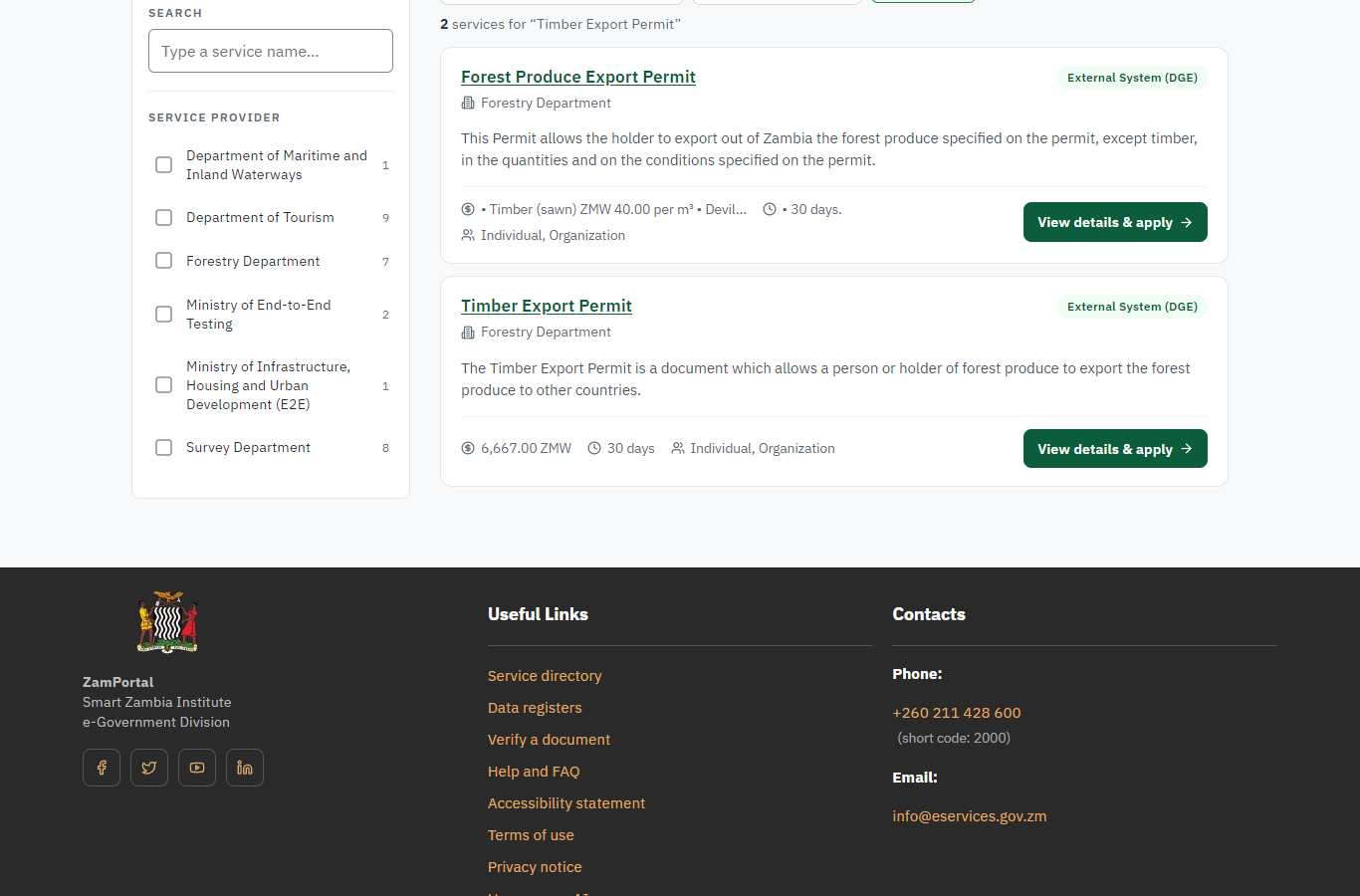Check Department of Tourism filter

pos(164,217)
